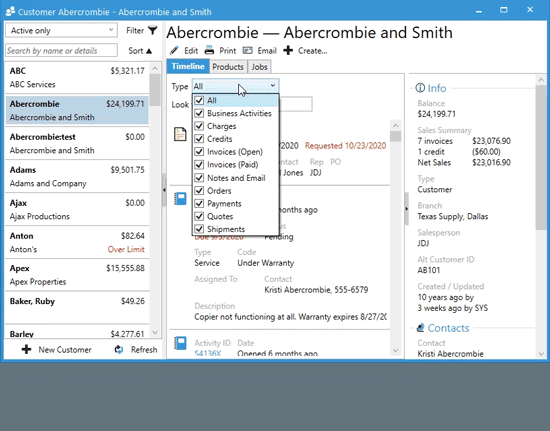Select the Anton's customer row
This screenshot has width=550, height=431.
click(77, 242)
